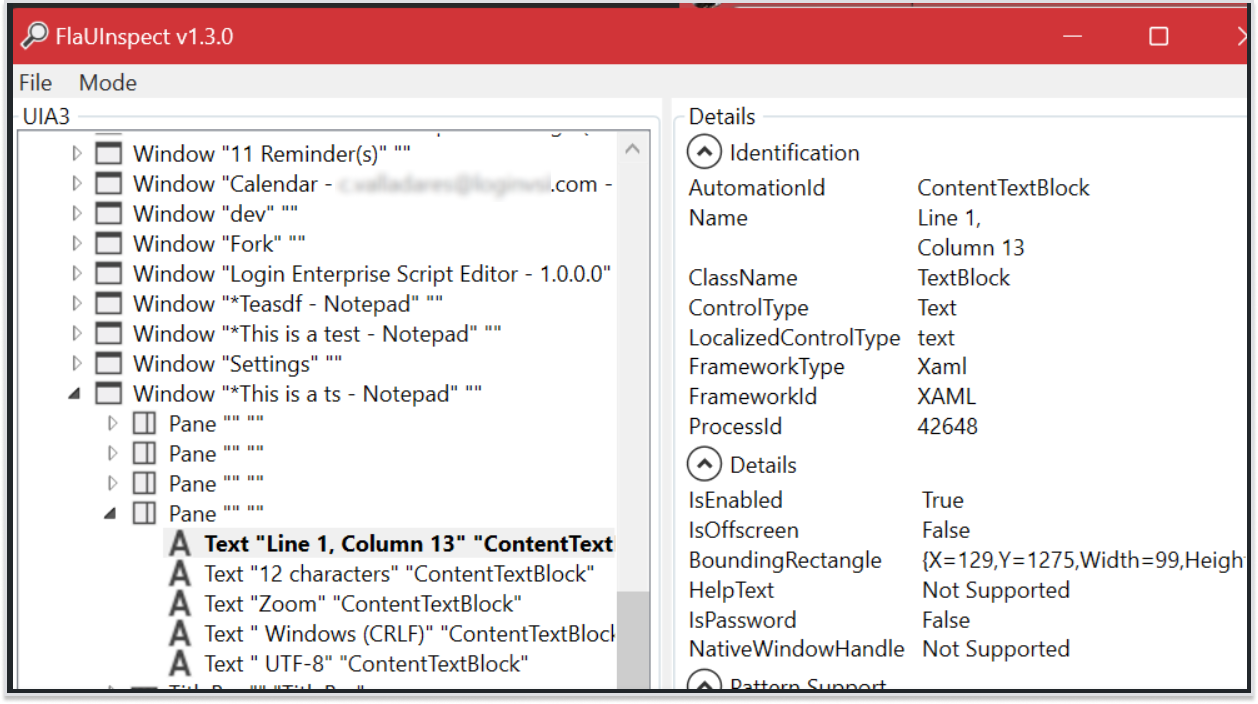Click window icon next to "Calendar" entry

[108, 184]
